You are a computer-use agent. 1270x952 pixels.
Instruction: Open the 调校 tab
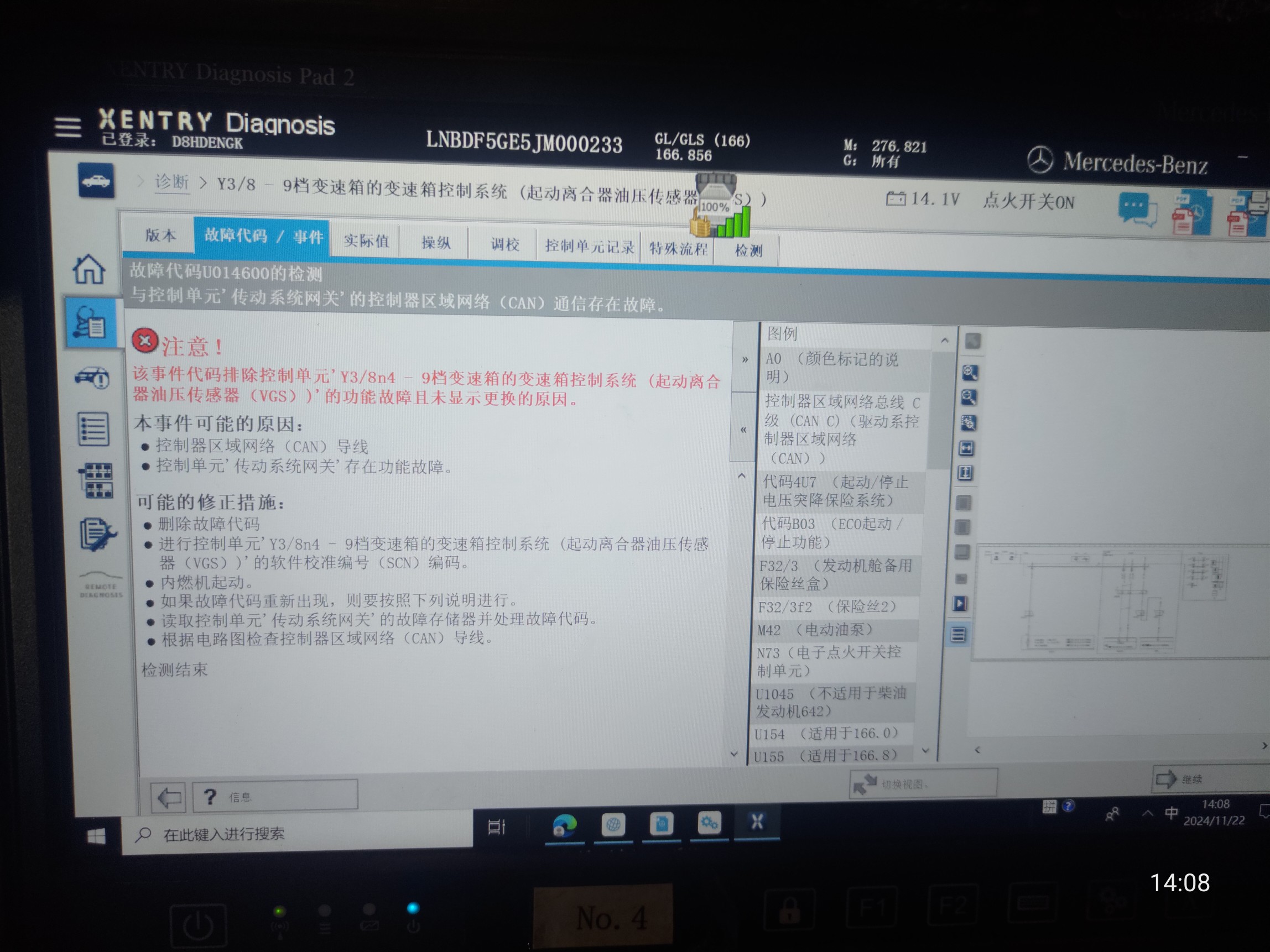[504, 244]
